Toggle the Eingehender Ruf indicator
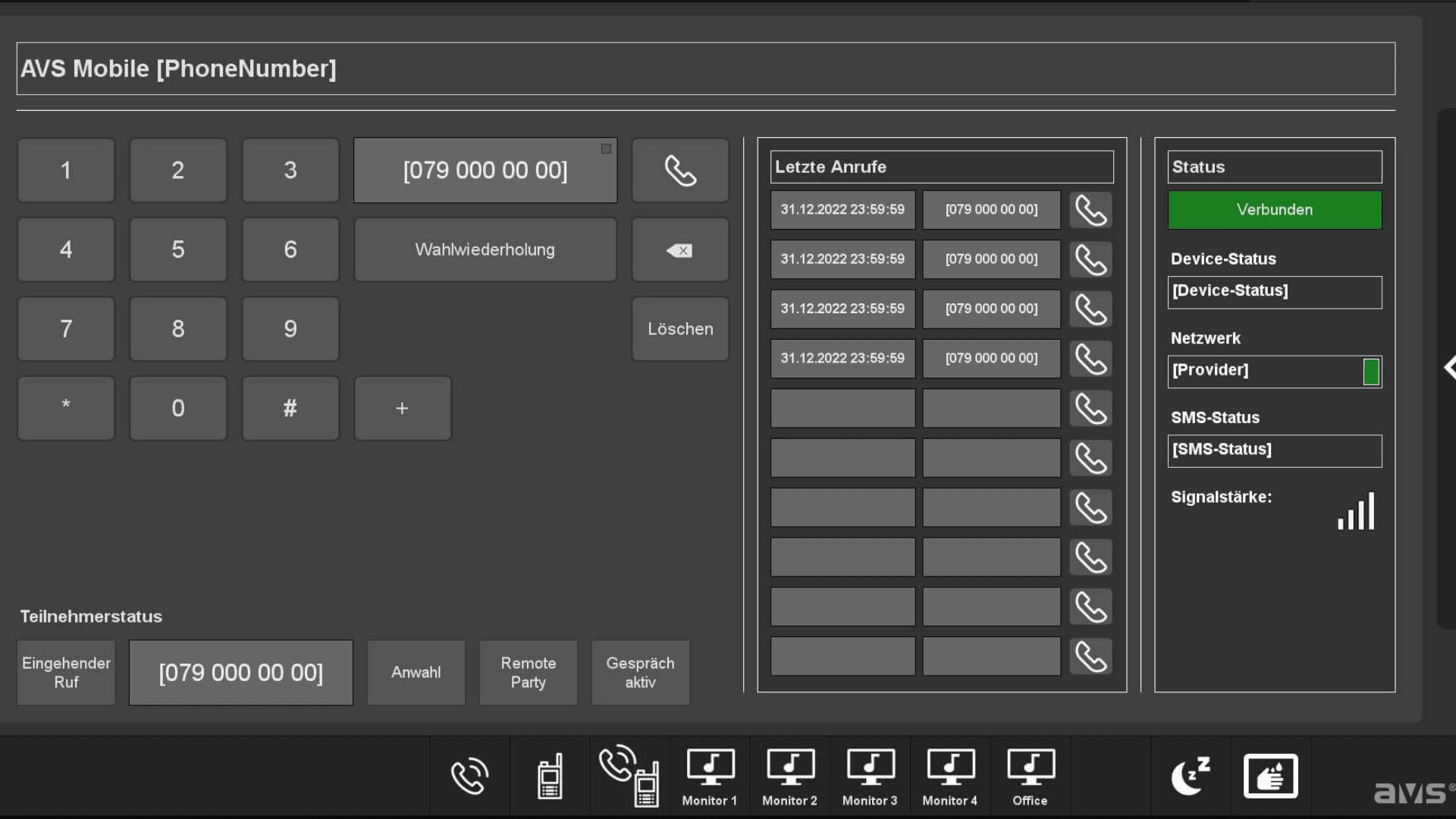Viewport: 1456px width, 819px height. tap(66, 673)
